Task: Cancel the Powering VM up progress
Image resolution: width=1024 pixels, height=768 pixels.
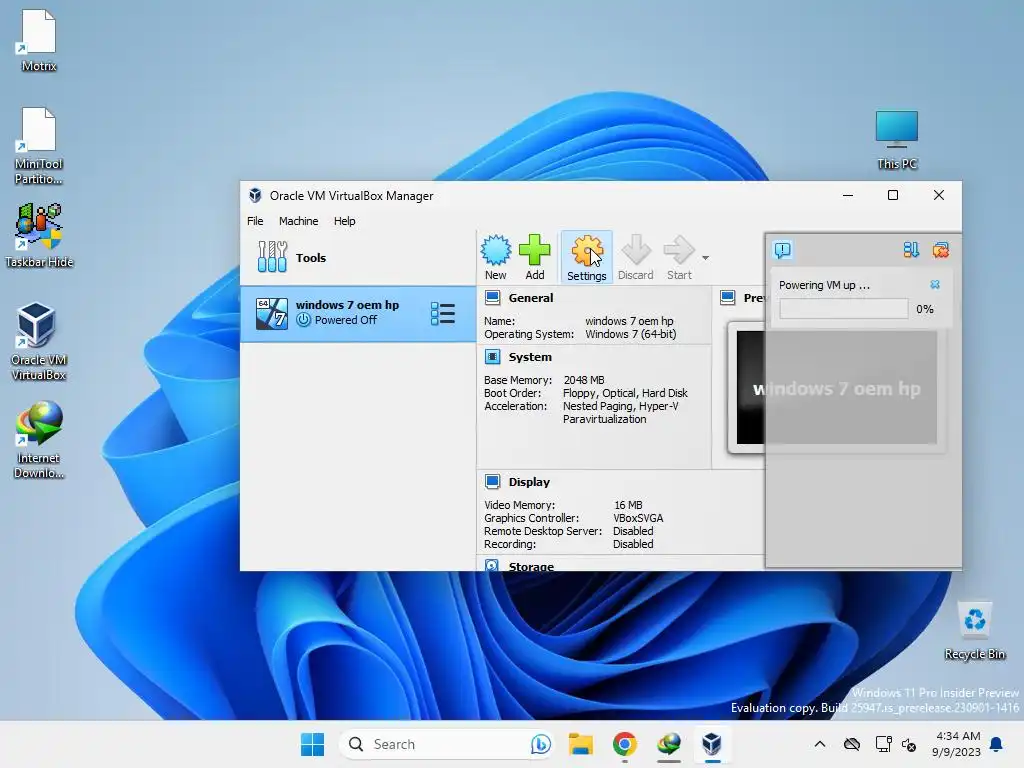Action: coord(935,285)
